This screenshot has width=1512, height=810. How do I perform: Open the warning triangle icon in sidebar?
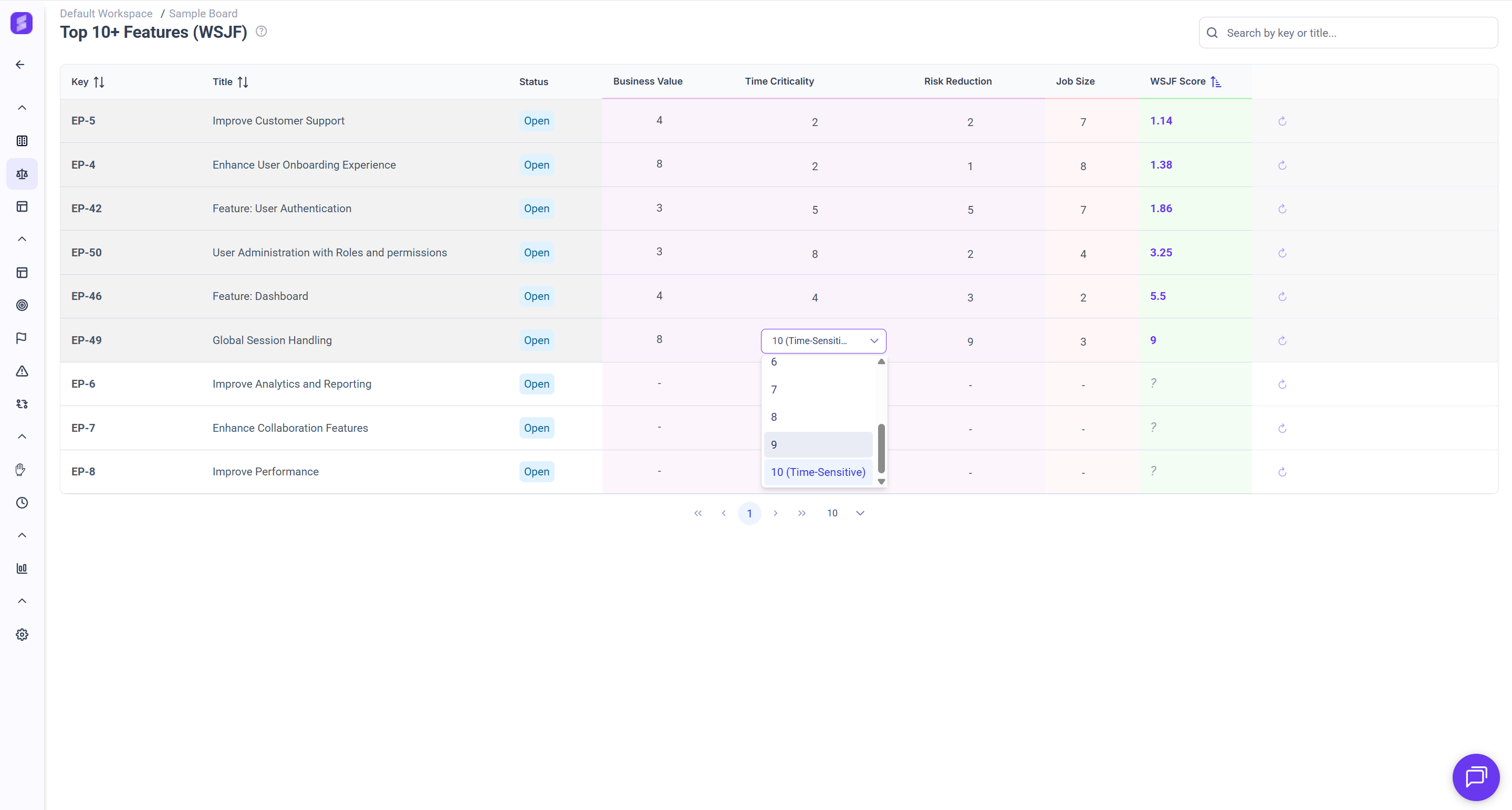[22, 371]
